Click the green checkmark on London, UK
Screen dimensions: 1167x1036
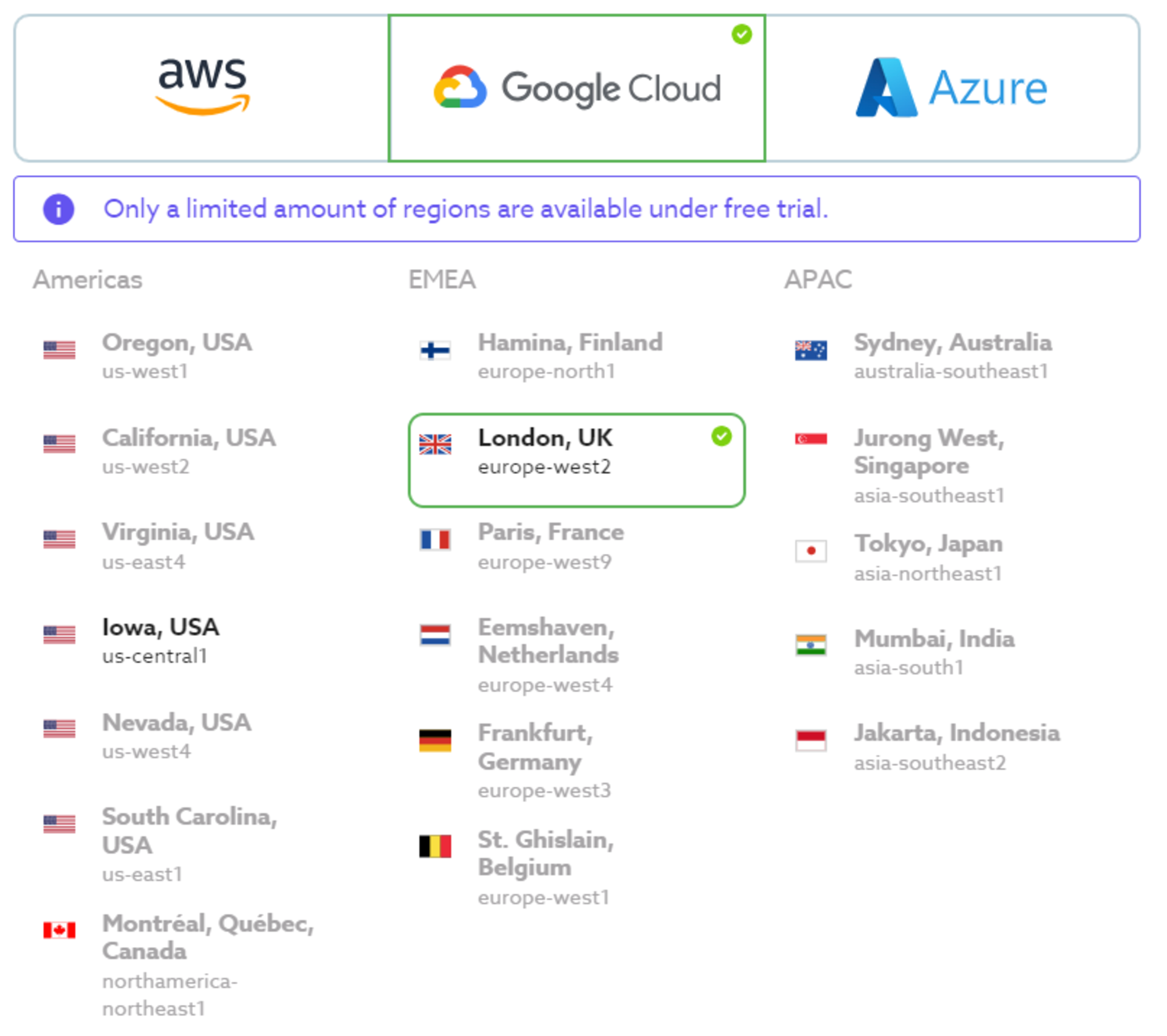(721, 436)
